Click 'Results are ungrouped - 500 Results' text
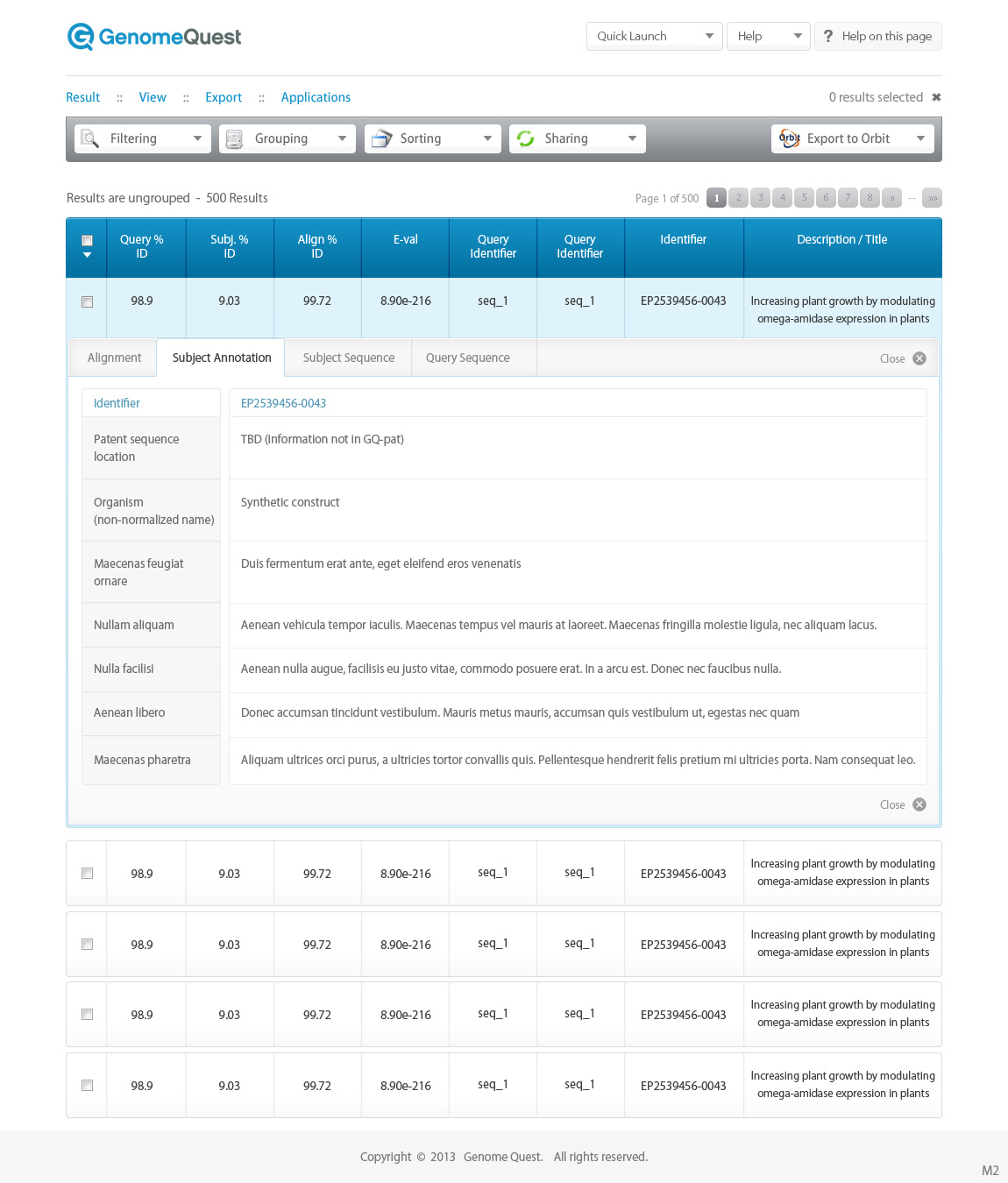The width and height of the screenshot is (1008, 1183). click(167, 198)
